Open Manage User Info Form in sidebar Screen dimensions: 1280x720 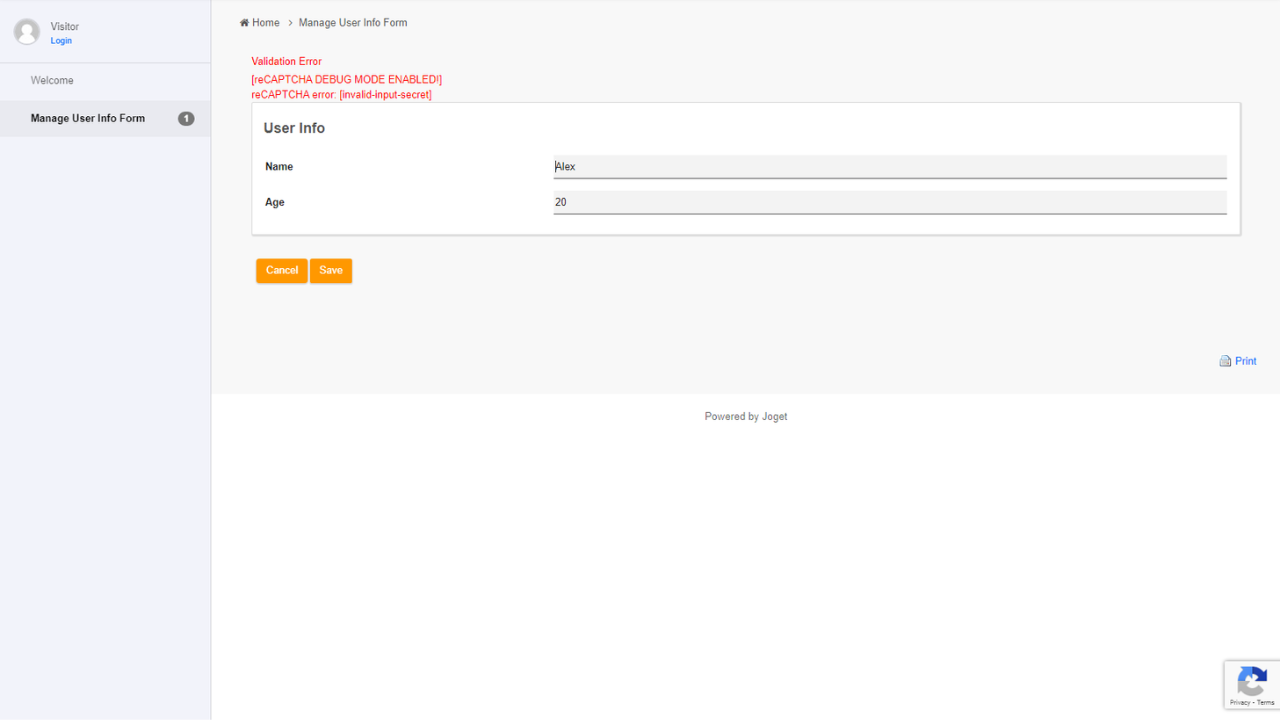tap(88, 119)
